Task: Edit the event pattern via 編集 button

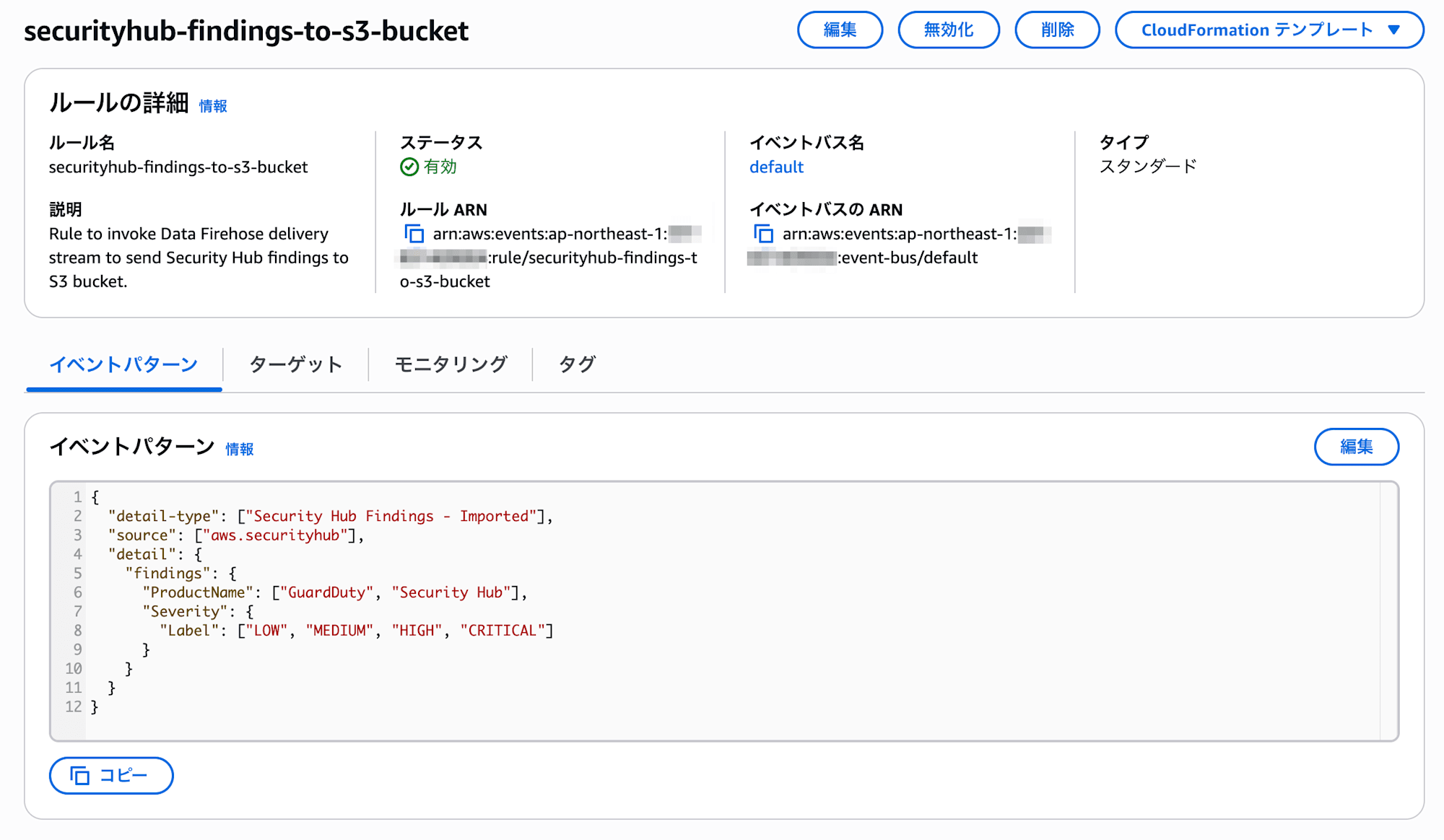Action: [x=1356, y=447]
